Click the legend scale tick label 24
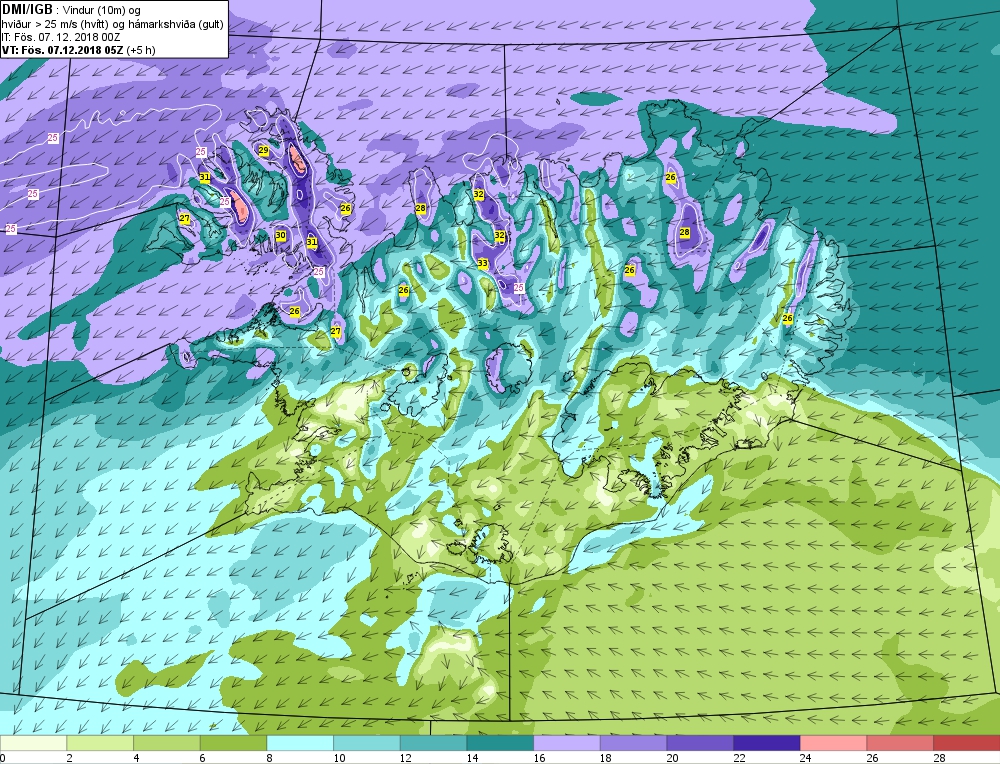This screenshot has height=764, width=1000. pos(805,758)
